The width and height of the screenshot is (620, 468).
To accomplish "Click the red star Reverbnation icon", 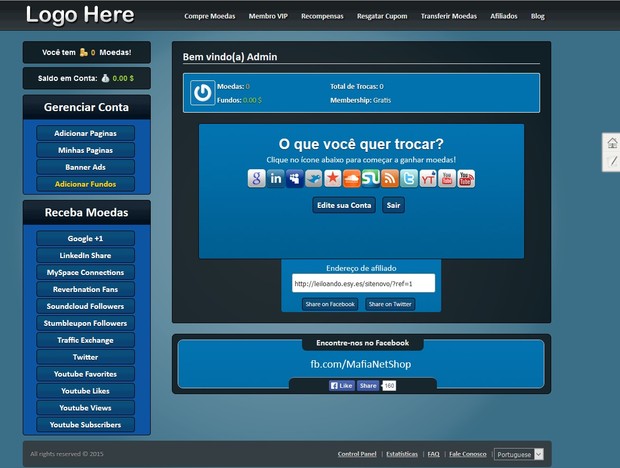I will [333, 179].
